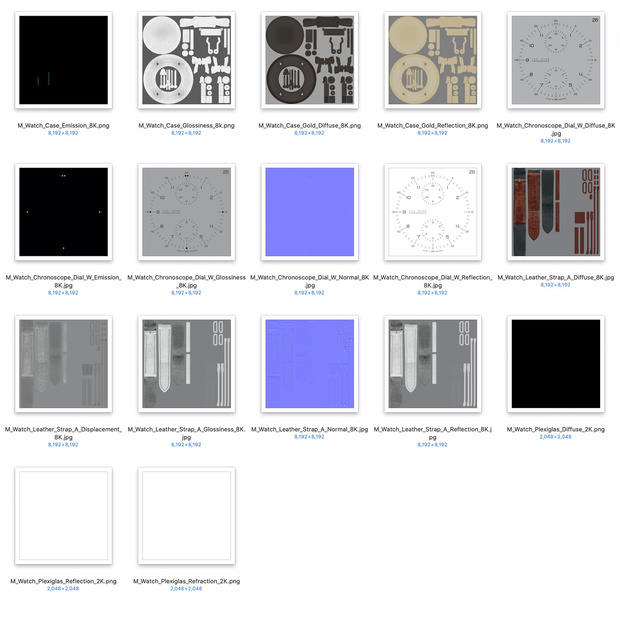Click the M_Watch_Plexiglas_Refraction_2K.png file name
Viewport: 620px width, 620px height.
pyautogui.click(x=187, y=581)
